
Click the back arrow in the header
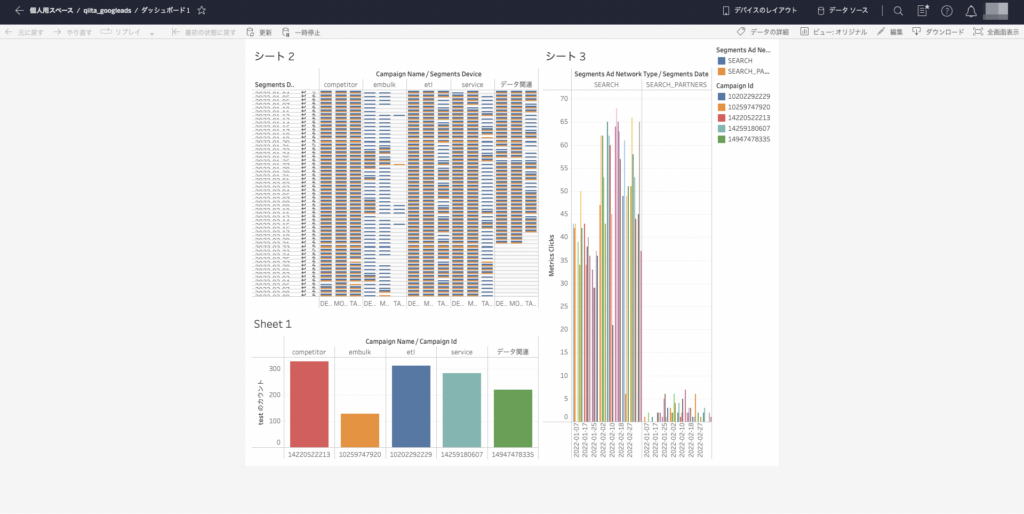point(18,10)
